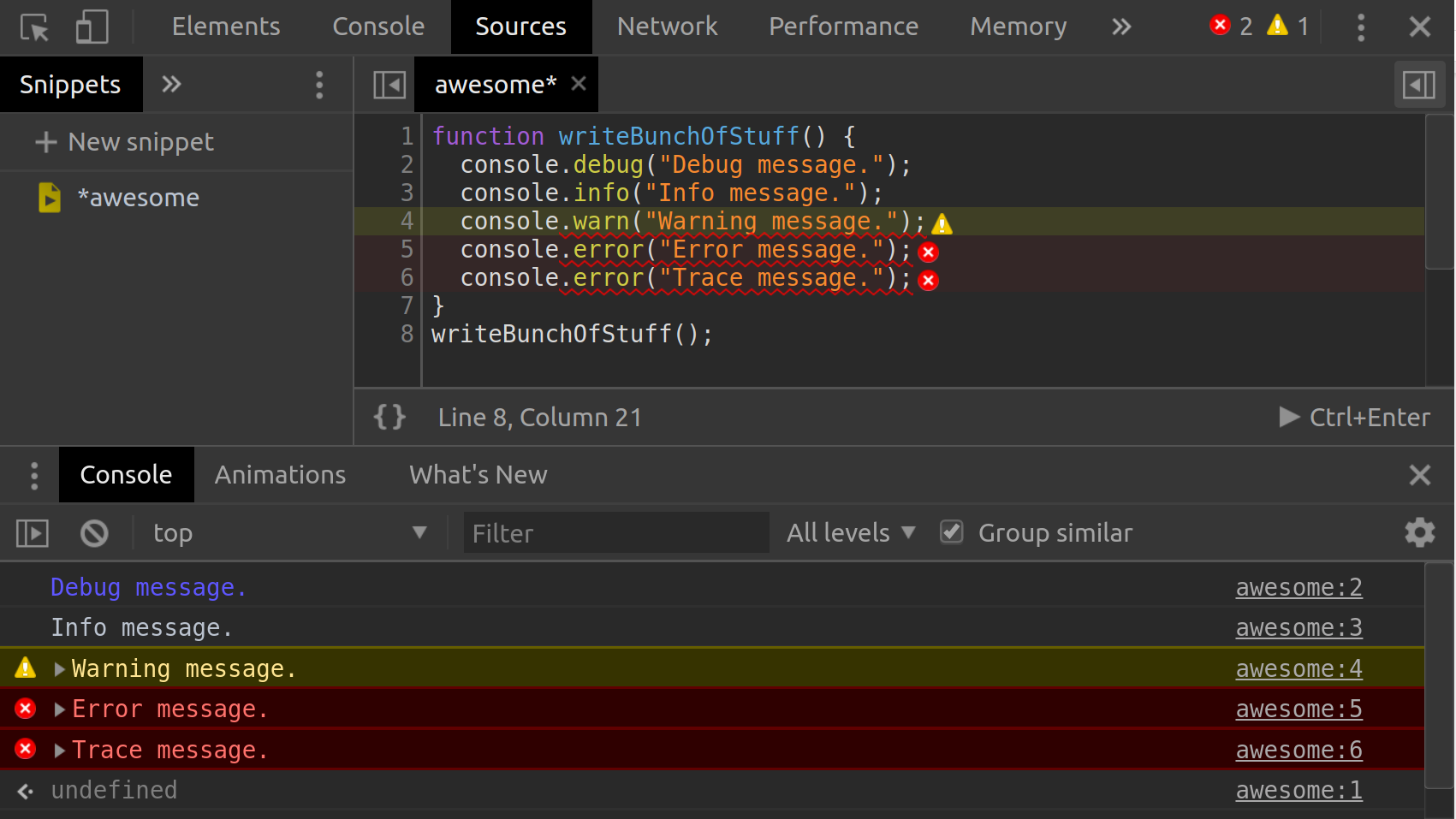Open the top execution context dropdown
The height and width of the screenshot is (819, 1456).
pos(289,533)
